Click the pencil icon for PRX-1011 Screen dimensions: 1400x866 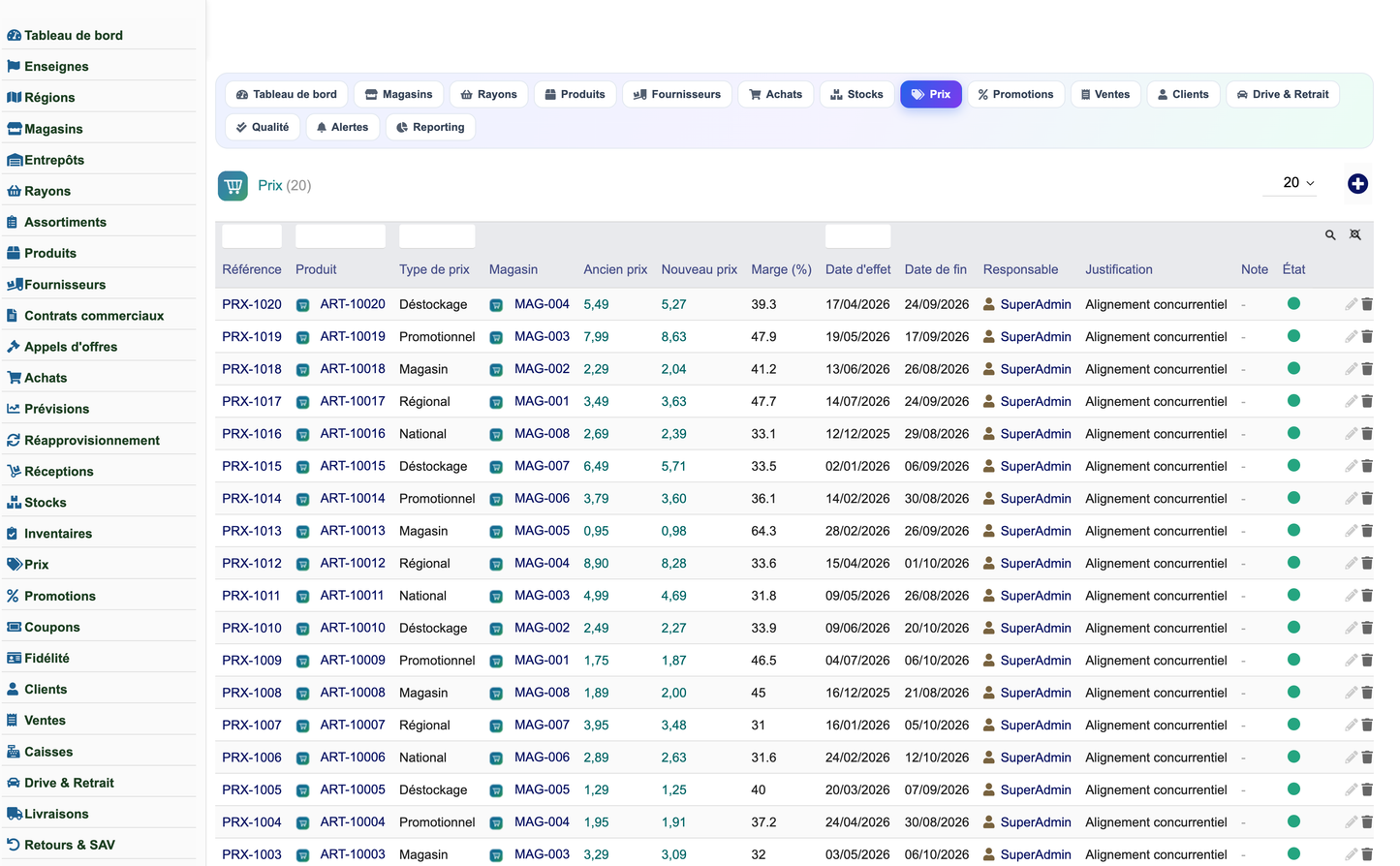point(1351,596)
